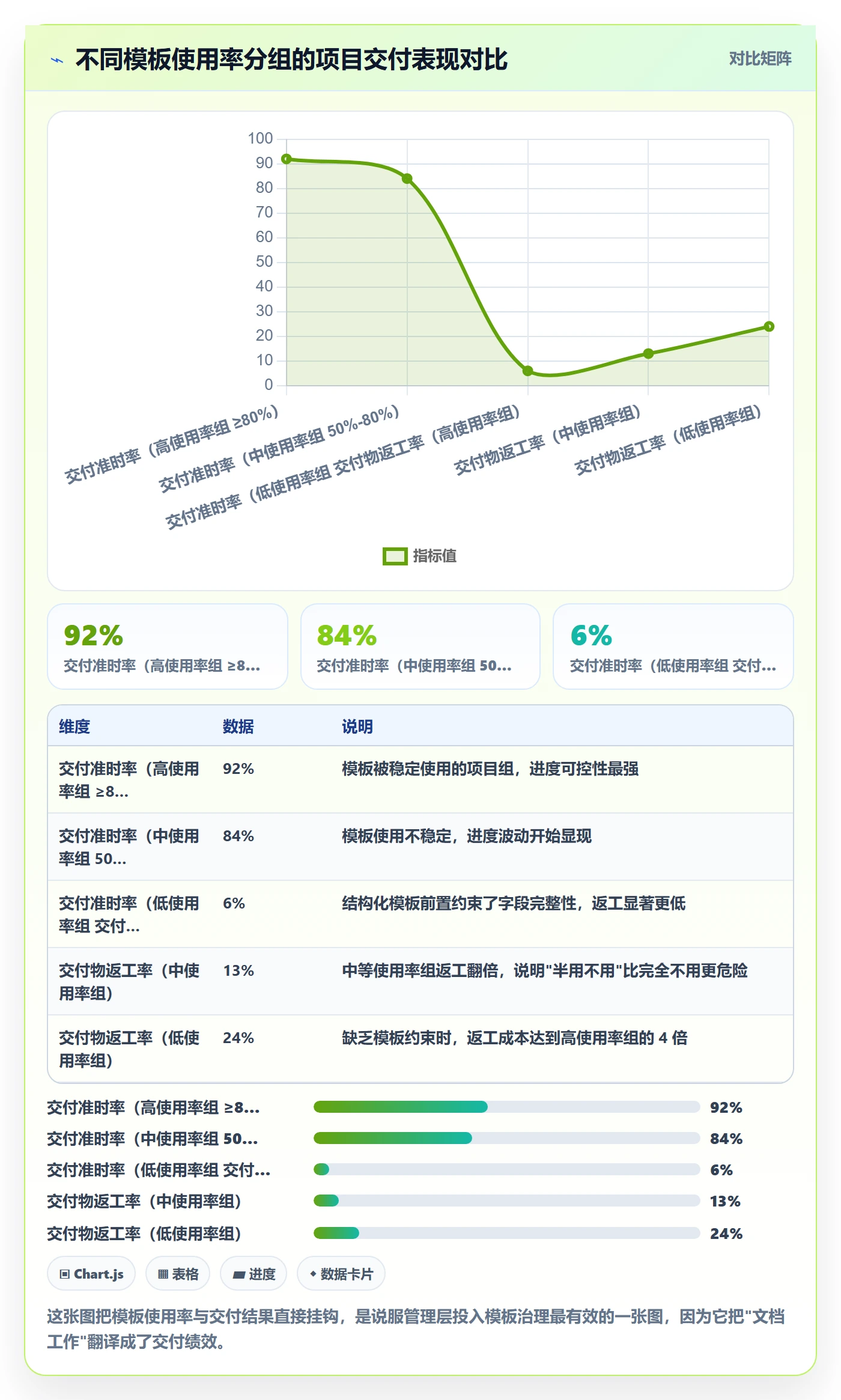This screenshot has height=1400, width=841.
Task: Click the 表格 tag
Action: tap(178, 1274)
